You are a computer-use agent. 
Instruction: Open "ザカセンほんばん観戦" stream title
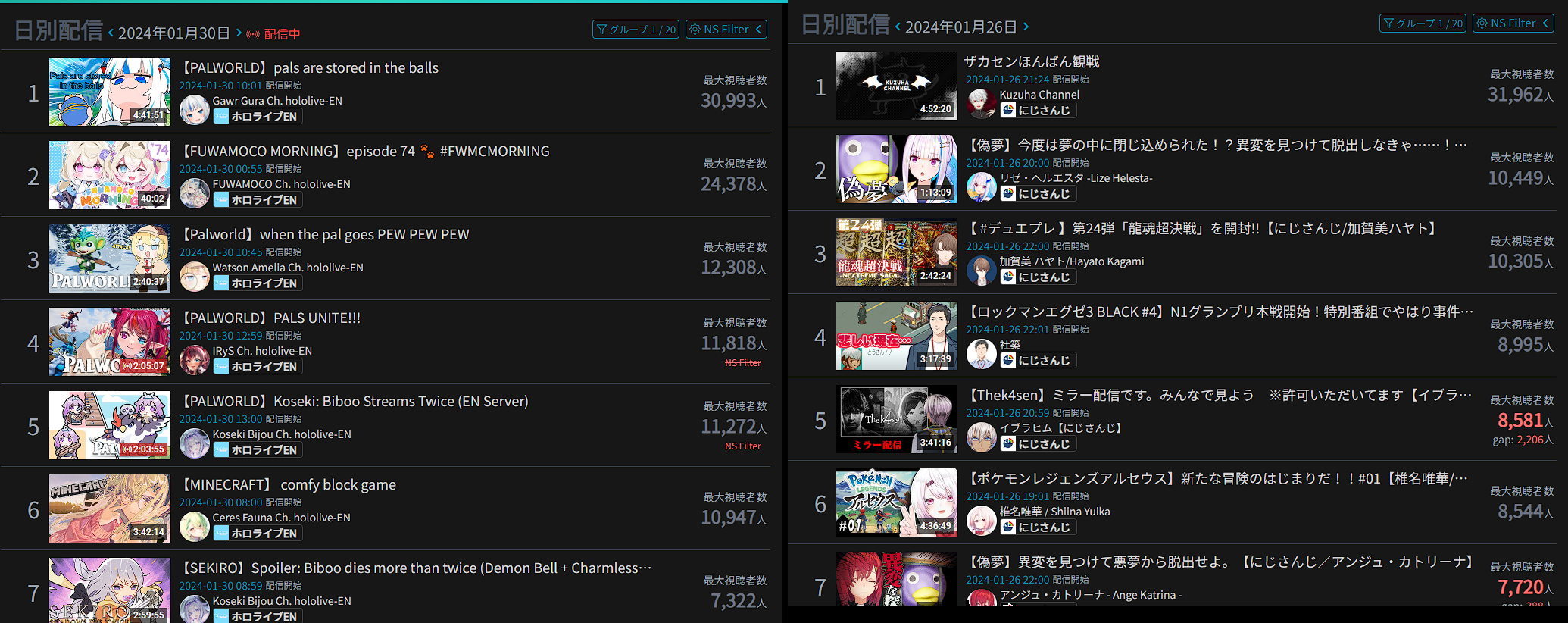(1031, 61)
